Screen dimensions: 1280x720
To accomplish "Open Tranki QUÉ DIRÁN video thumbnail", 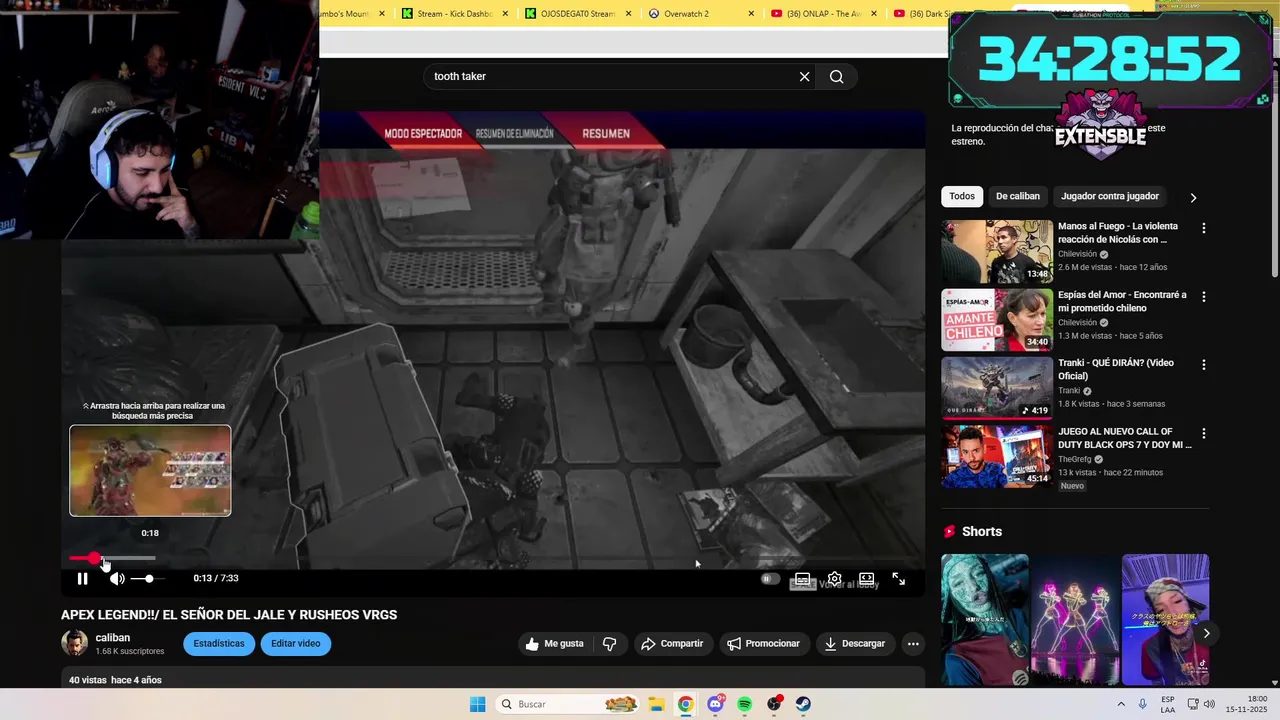I will pyautogui.click(x=997, y=389).
